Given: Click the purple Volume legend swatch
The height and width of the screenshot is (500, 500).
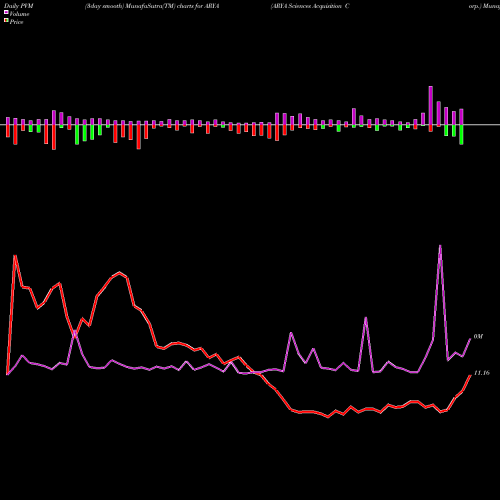Looking at the screenshot, I should 6,13.
